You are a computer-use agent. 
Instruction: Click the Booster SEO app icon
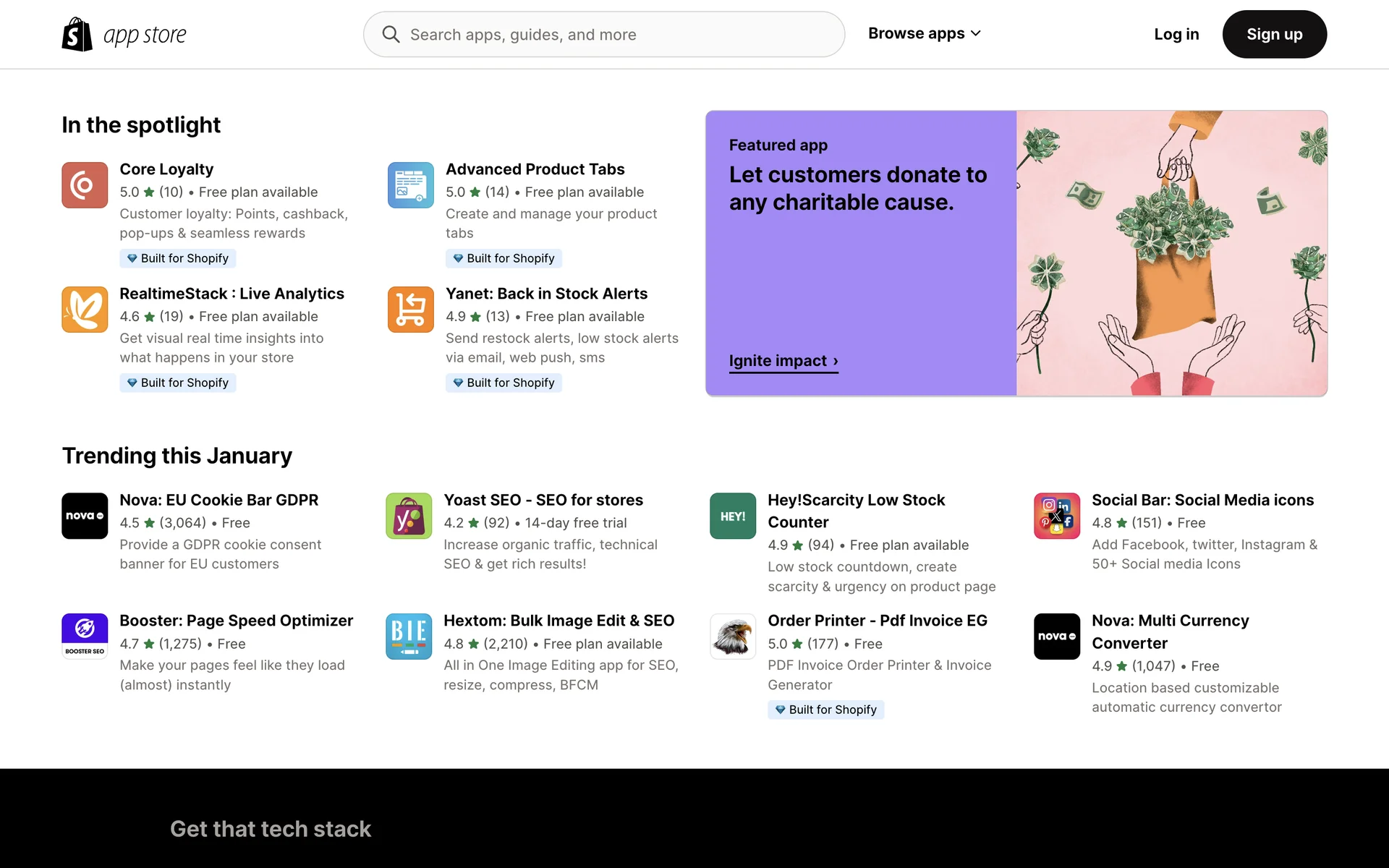pos(85,637)
